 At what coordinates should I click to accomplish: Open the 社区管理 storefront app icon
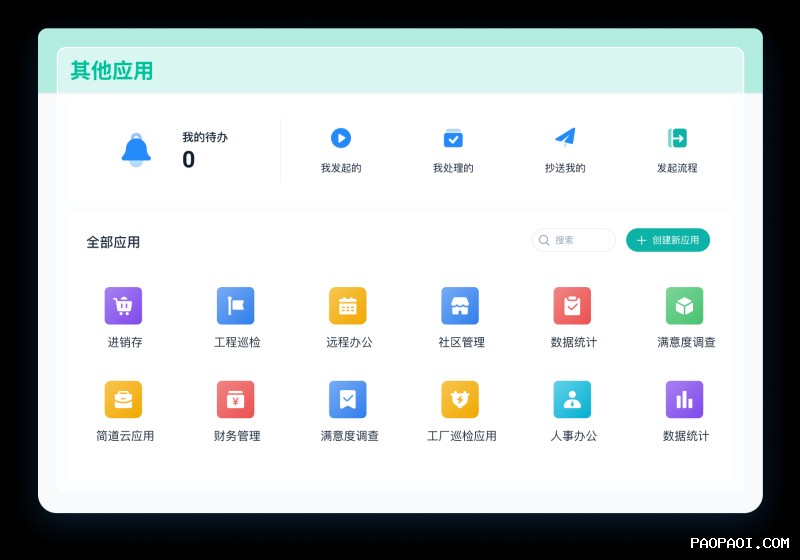point(460,306)
